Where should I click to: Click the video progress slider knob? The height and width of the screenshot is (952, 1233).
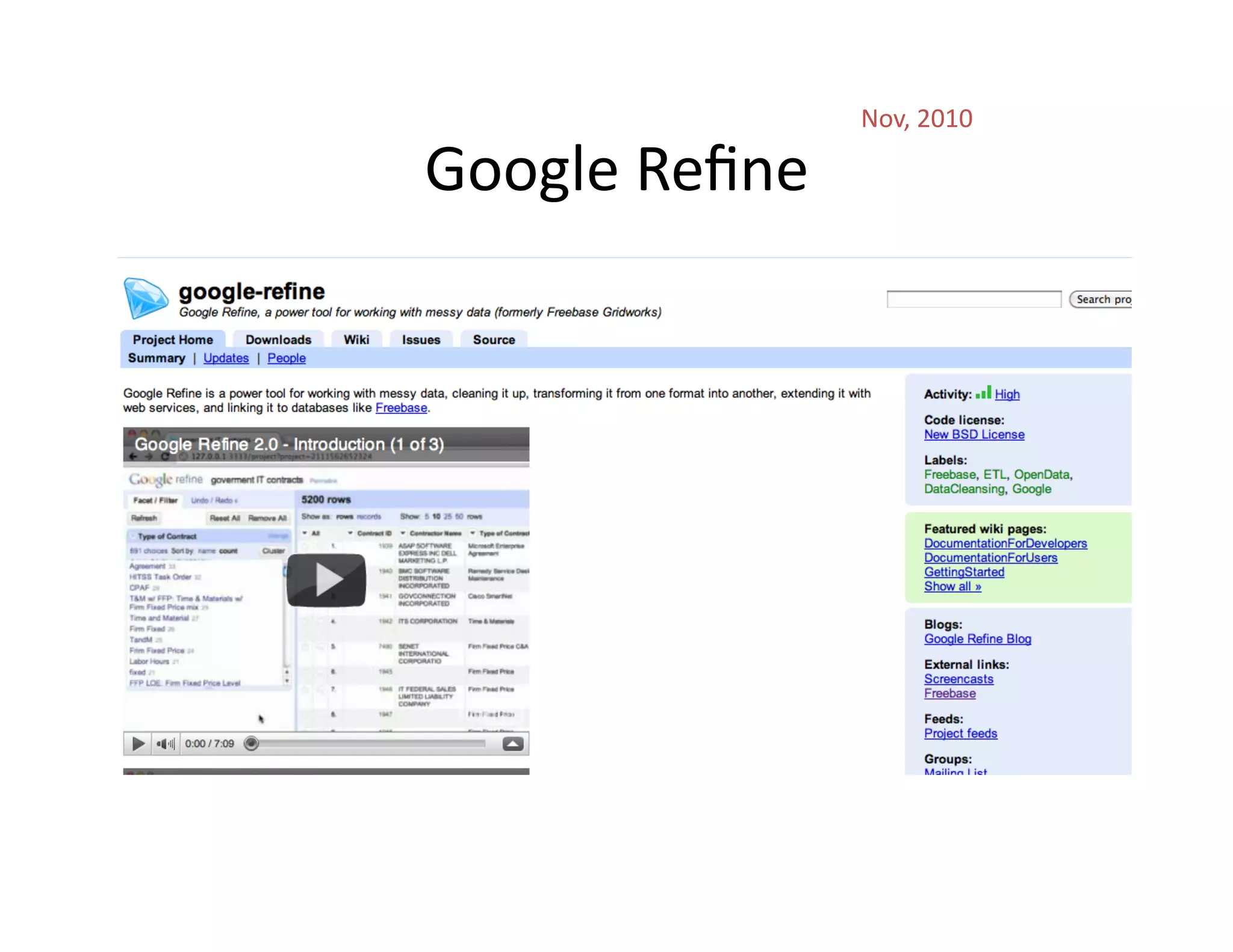252,744
